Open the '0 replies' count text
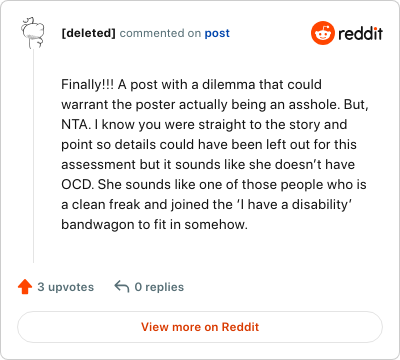Viewport: 400px width, 360px height. pyautogui.click(x=159, y=287)
